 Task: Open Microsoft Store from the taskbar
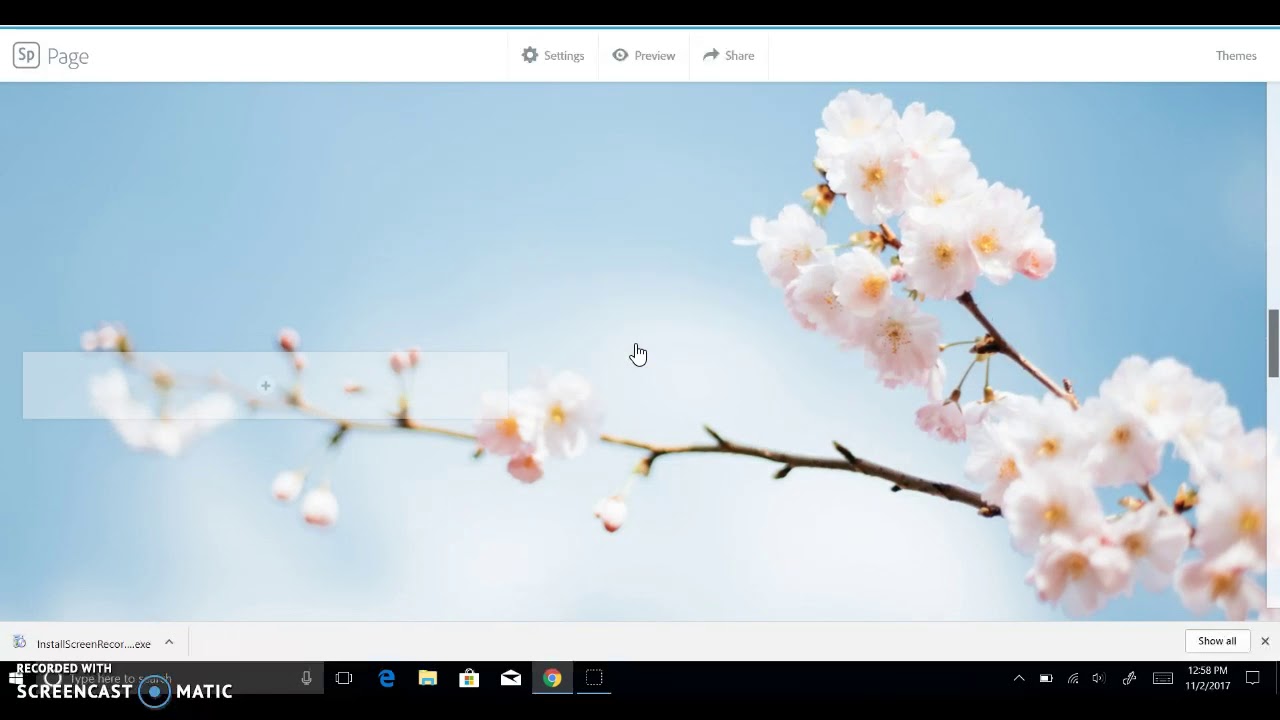tap(469, 678)
